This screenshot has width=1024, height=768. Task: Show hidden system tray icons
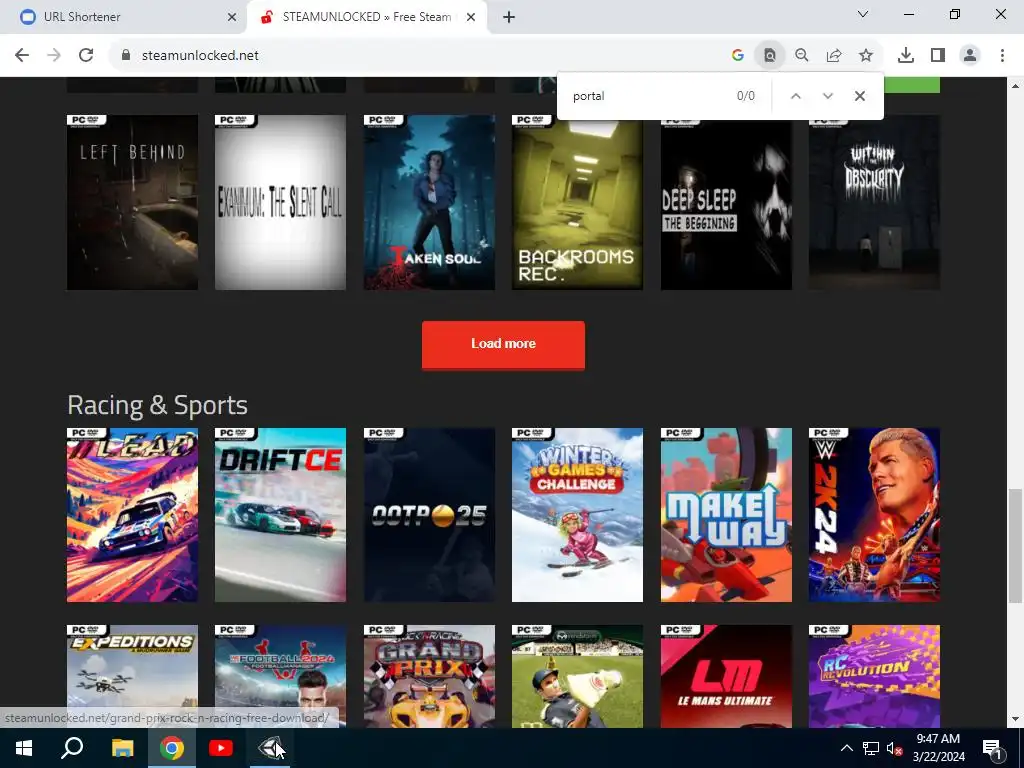click(846, 748)
